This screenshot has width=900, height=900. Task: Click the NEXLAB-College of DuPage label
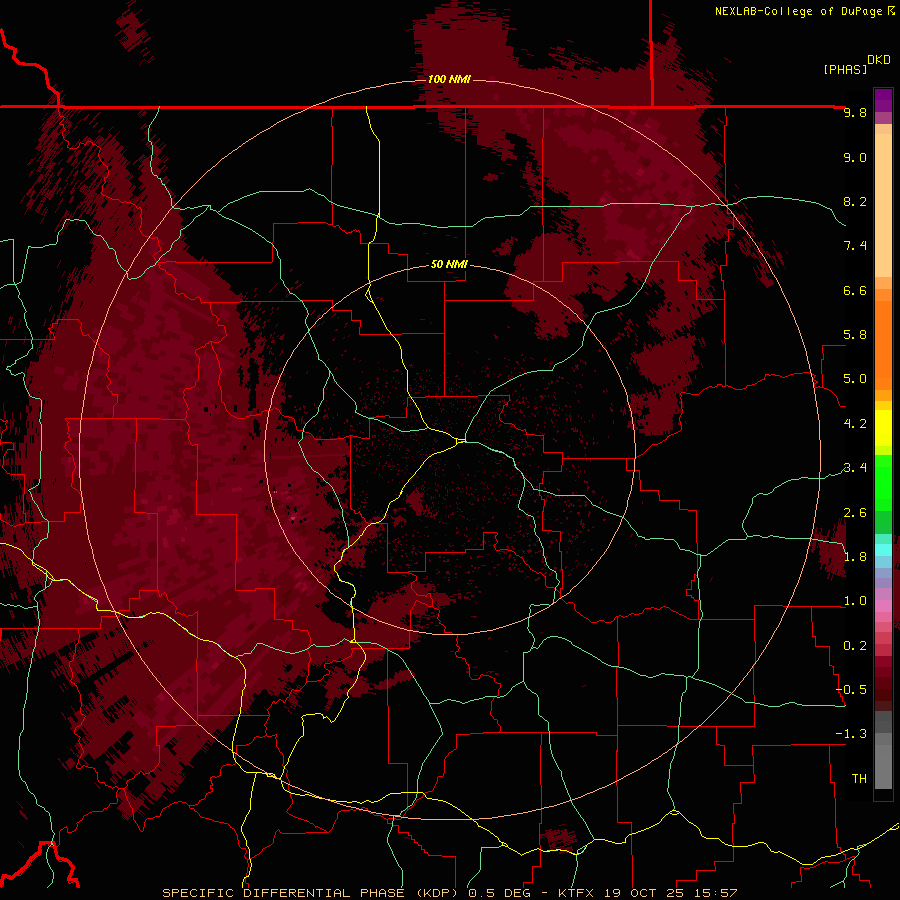(x=800, y=11)
